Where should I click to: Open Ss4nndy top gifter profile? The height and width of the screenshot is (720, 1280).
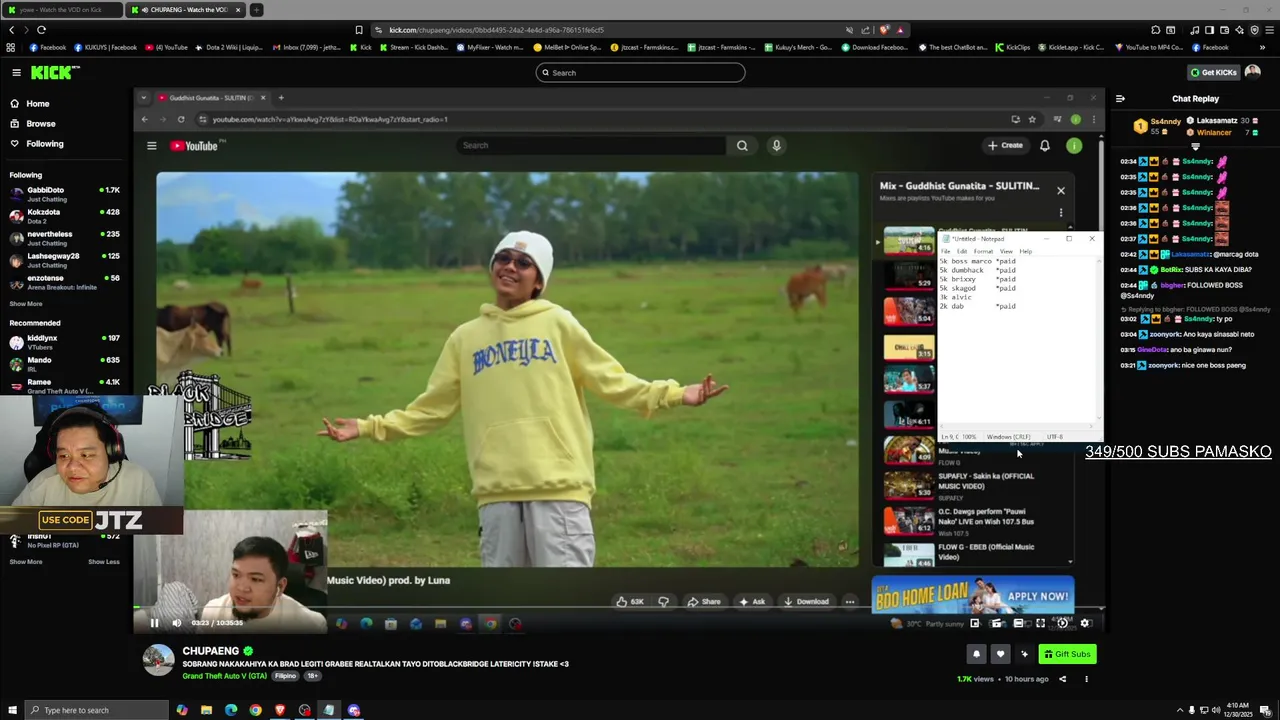[1157, 125]
